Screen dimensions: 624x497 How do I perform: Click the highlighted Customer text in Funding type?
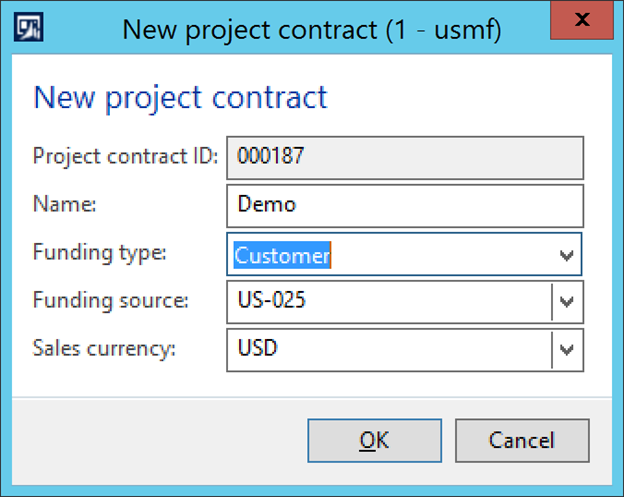click(x=283, y=256)
